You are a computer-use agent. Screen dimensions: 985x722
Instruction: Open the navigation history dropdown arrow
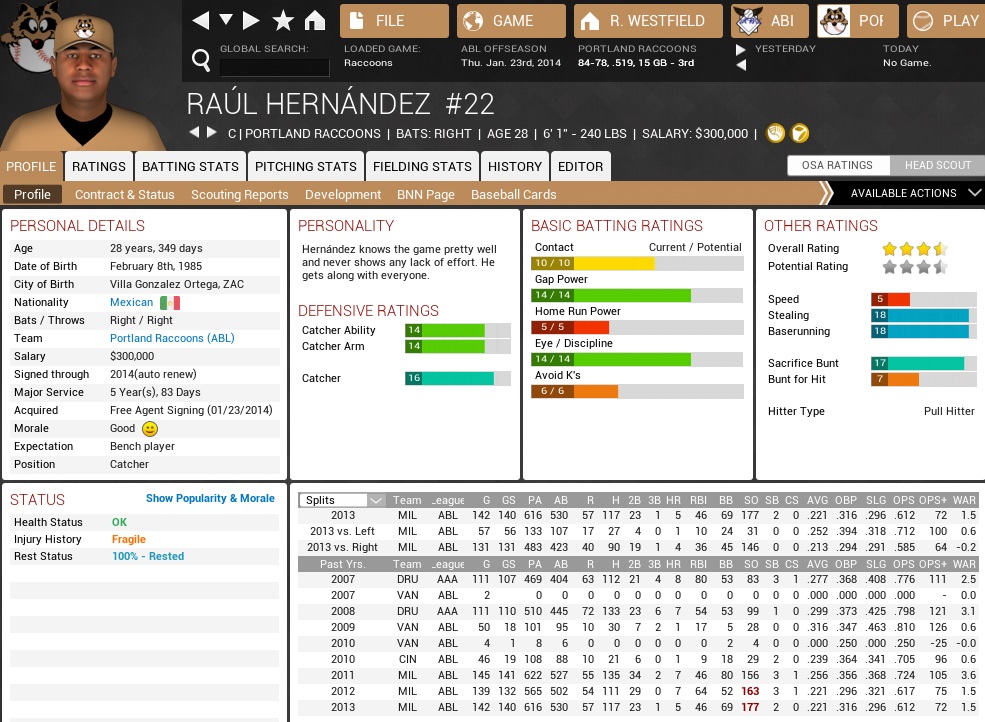(226, 20)
